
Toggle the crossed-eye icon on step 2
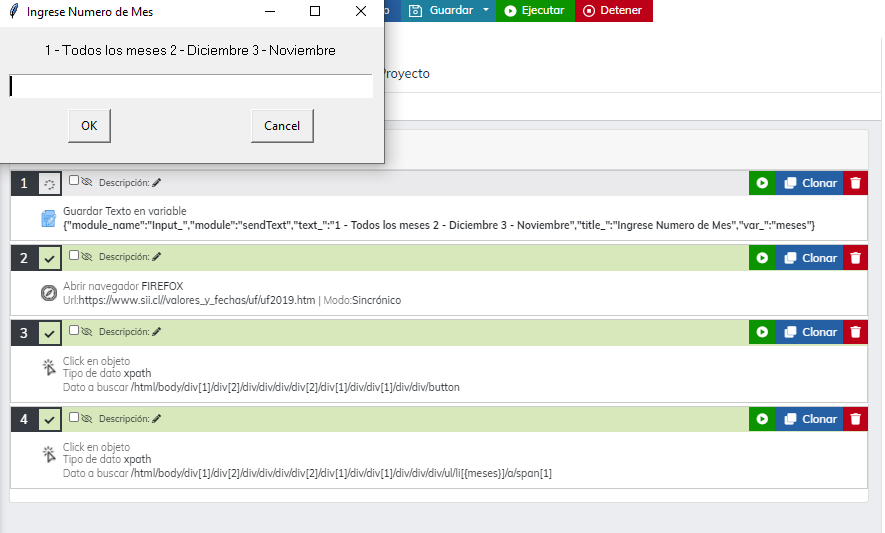(86, 257)
